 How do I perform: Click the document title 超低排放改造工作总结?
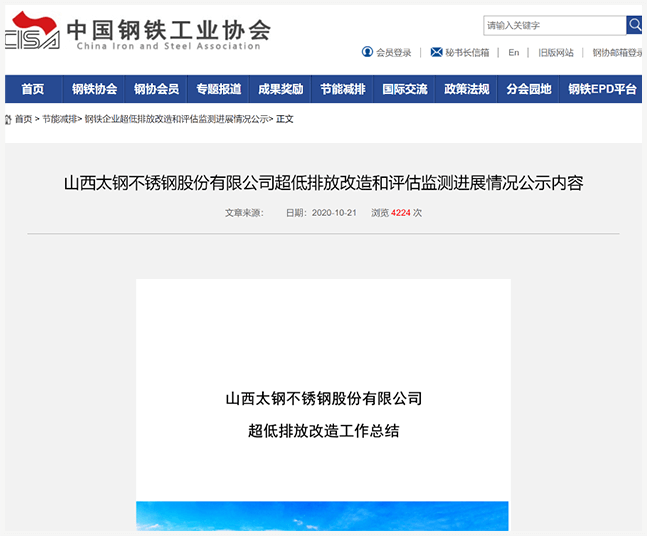pos(324,431)
